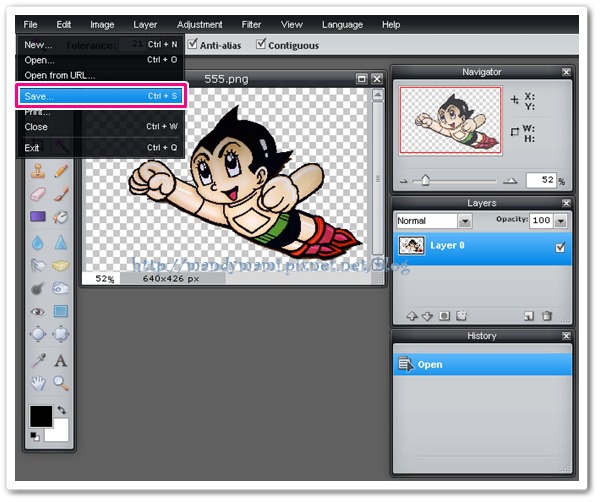Open the Edit menu
The image size is (600, 502).
coord(64,24)
